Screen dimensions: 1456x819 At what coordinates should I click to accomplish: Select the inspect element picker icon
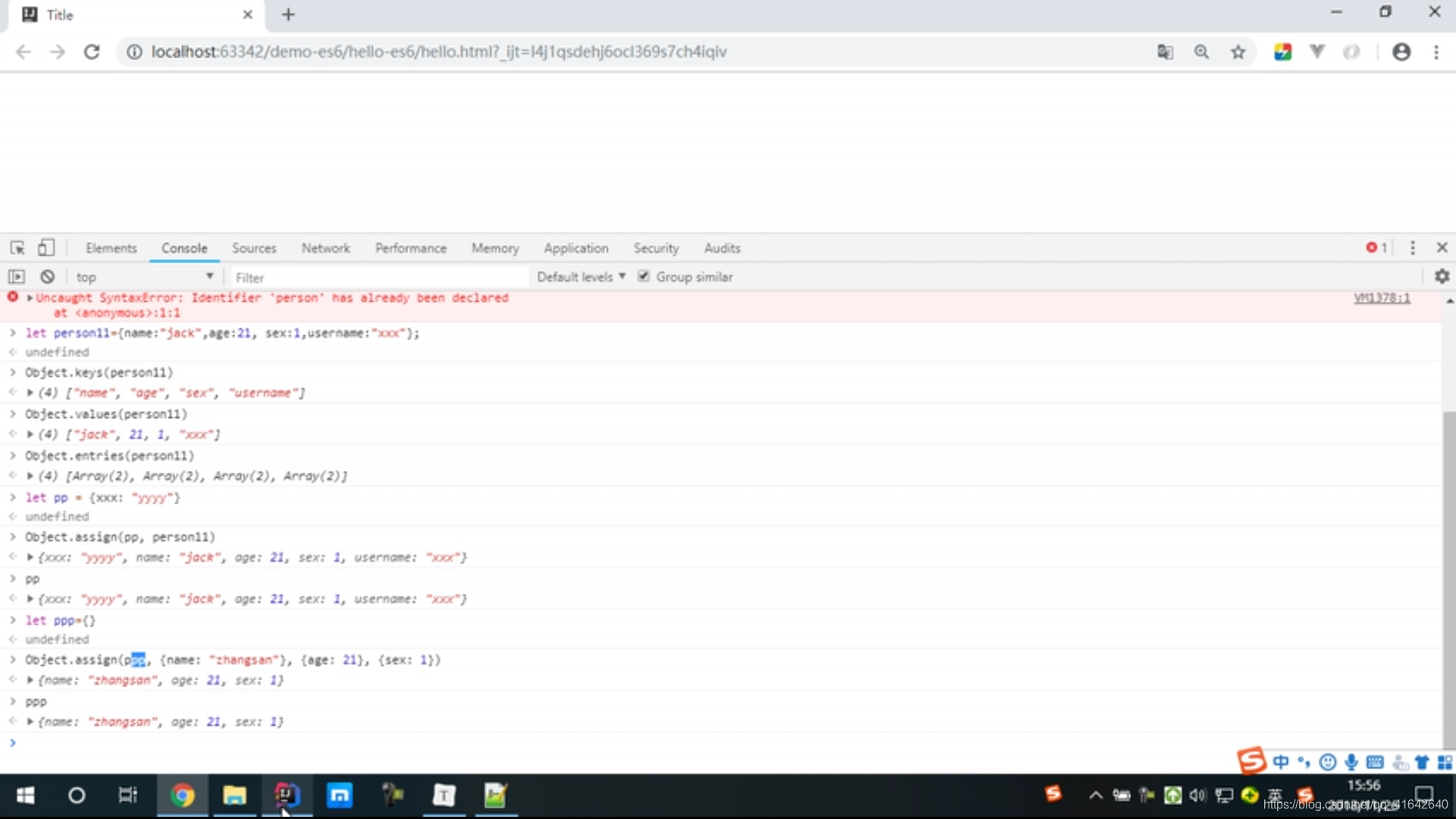17,248
